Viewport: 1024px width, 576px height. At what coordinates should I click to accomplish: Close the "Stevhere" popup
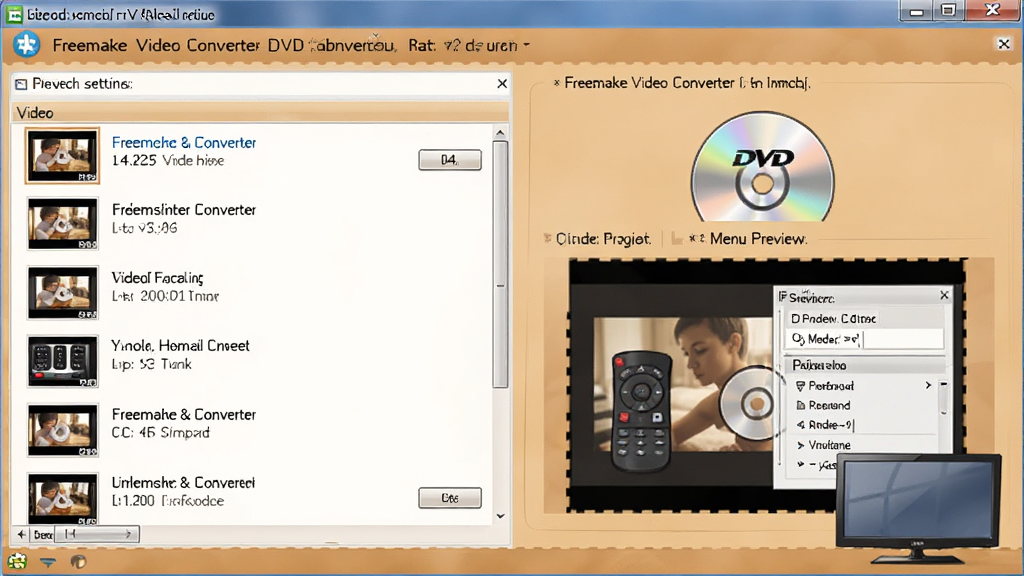tap(944, 295)
